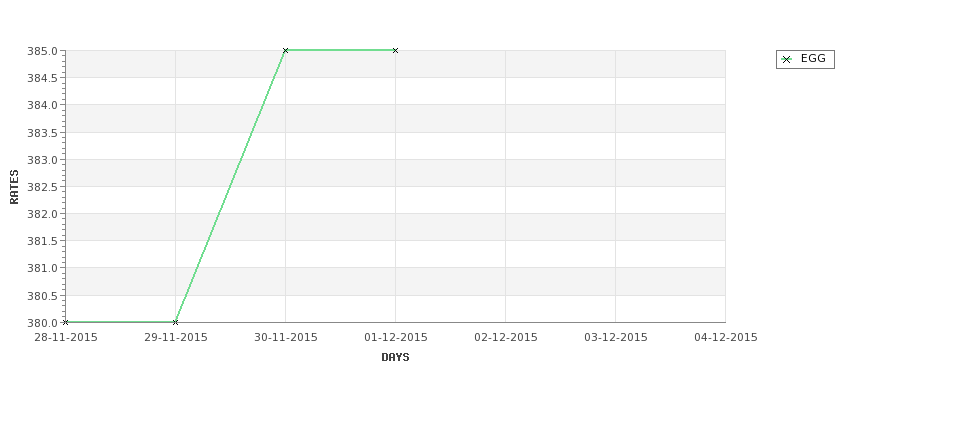Click the data point at 28-11-2015
The width and height of the screenshot is (975, 429).
point(65,322)
